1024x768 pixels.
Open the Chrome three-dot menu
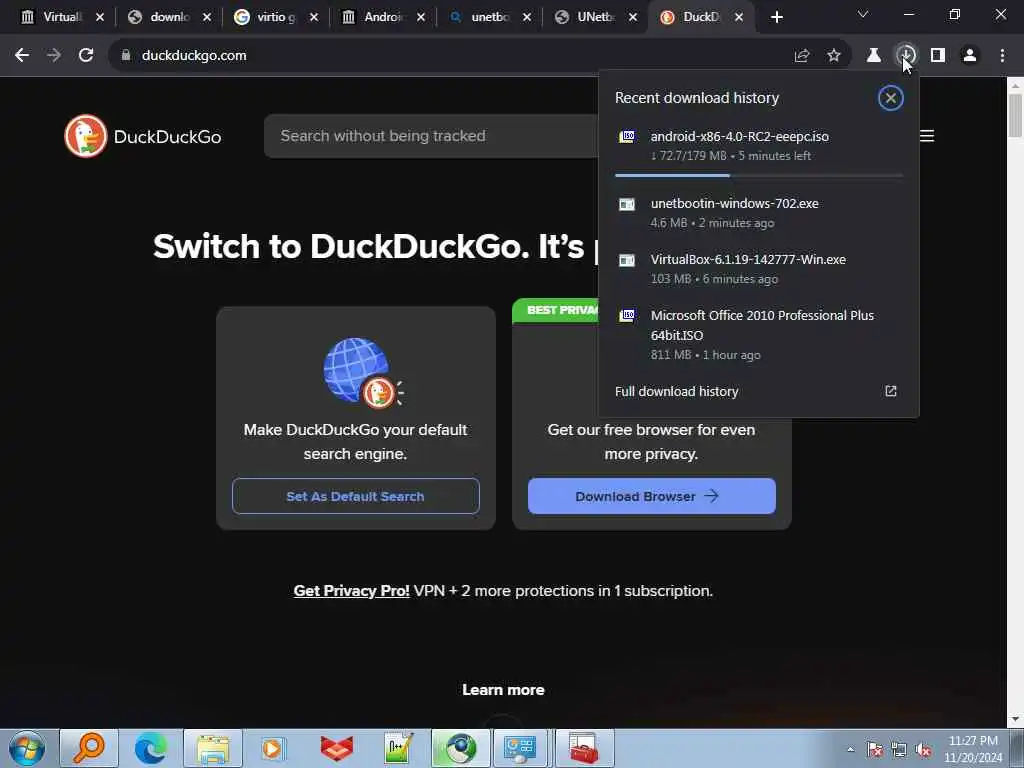click(1002, 56)
